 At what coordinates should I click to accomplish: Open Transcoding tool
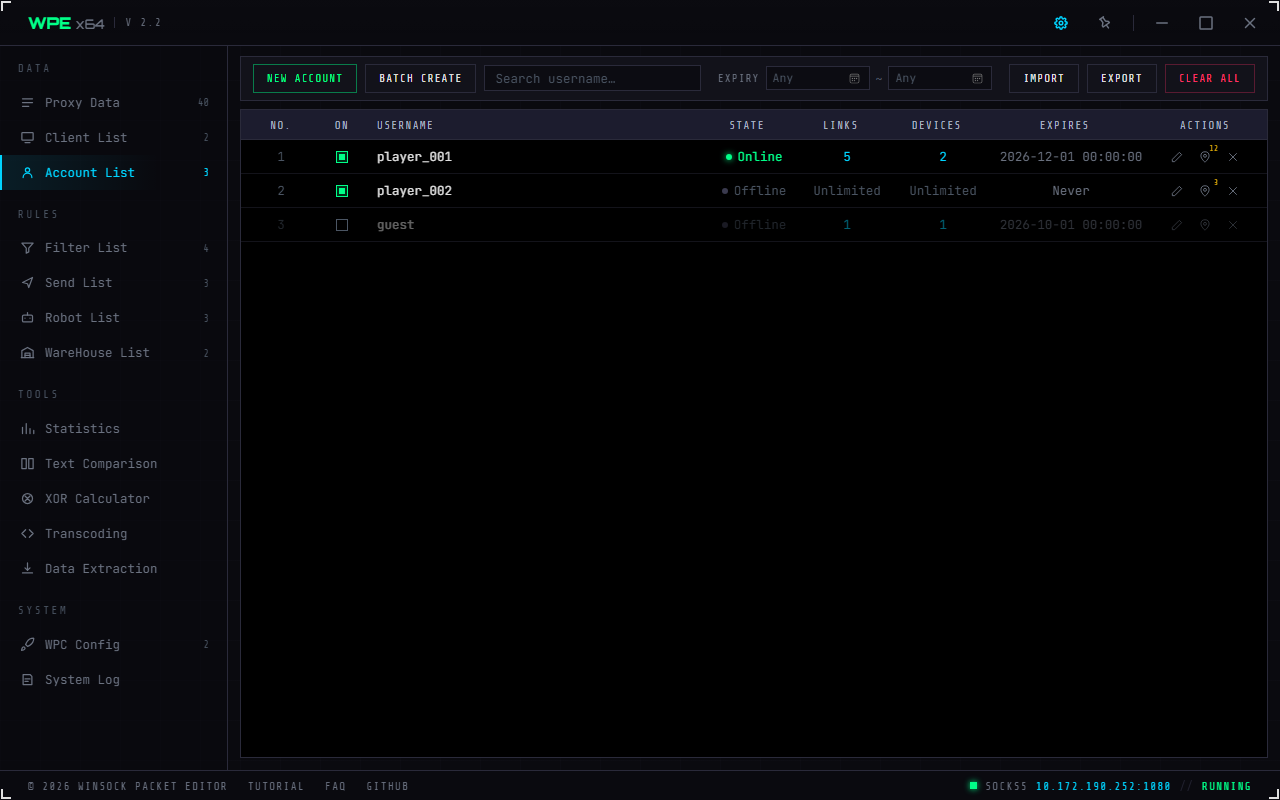114,534
